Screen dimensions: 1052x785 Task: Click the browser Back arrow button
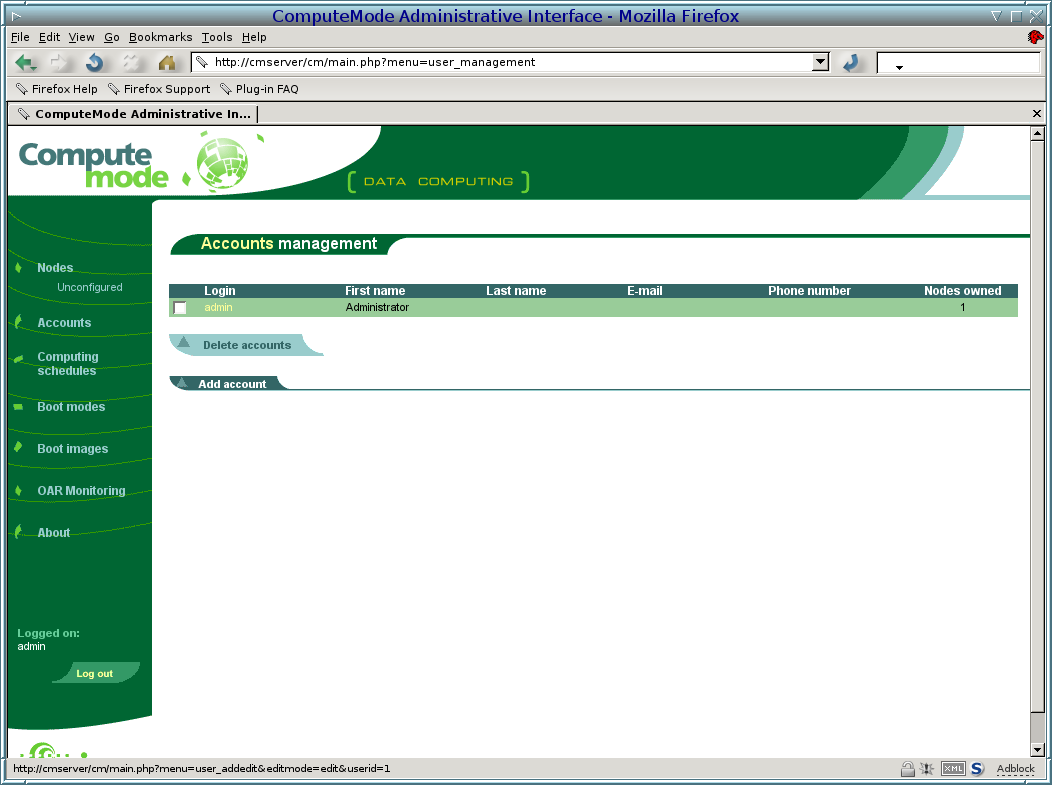[25, 63]
